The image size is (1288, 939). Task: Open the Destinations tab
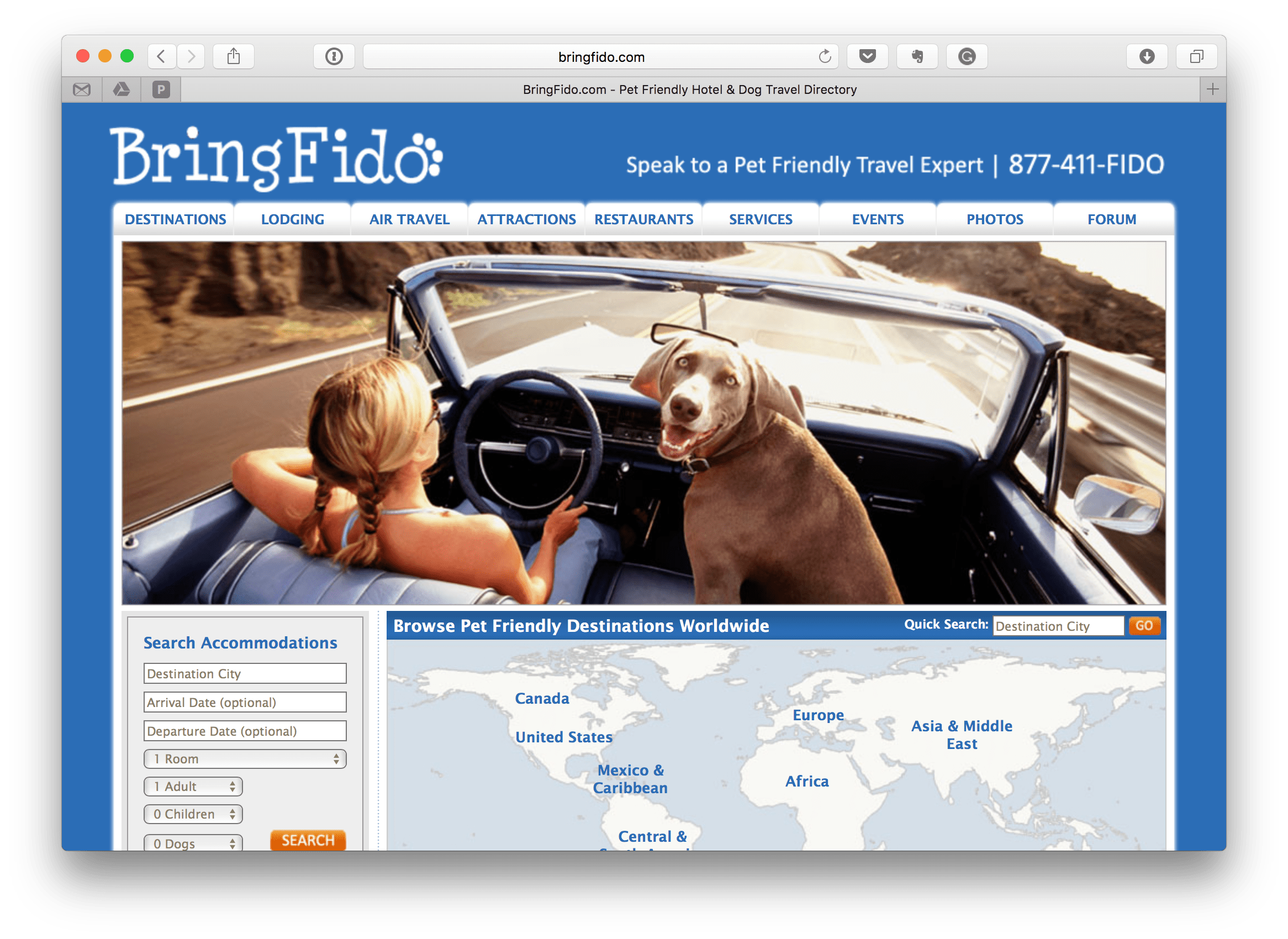[175, 219]
